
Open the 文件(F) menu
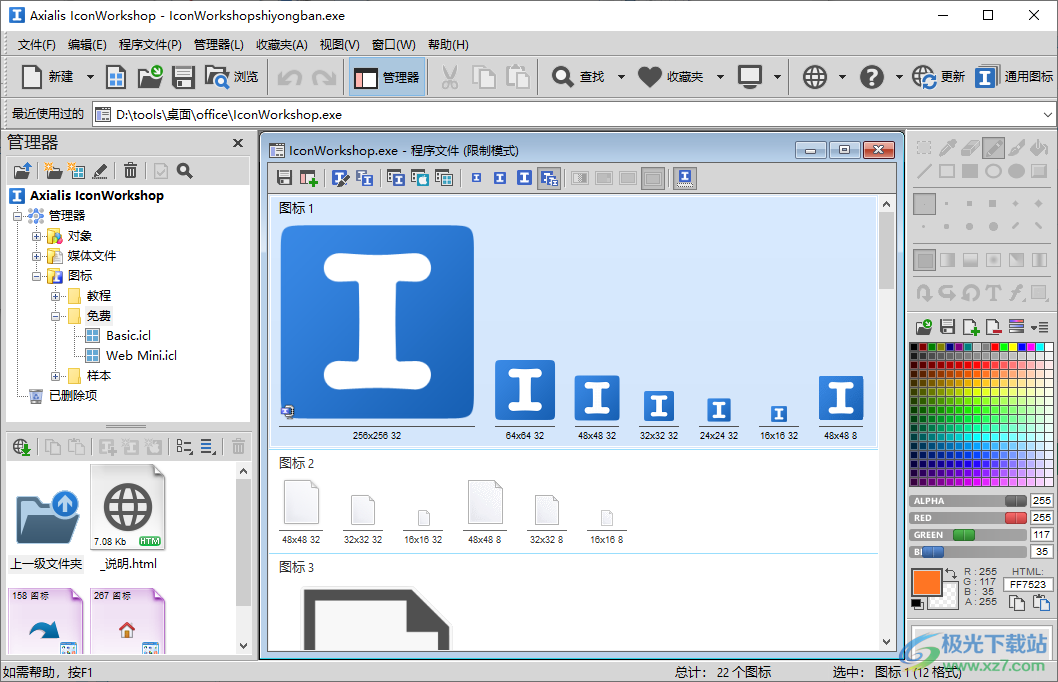(36, 44)
